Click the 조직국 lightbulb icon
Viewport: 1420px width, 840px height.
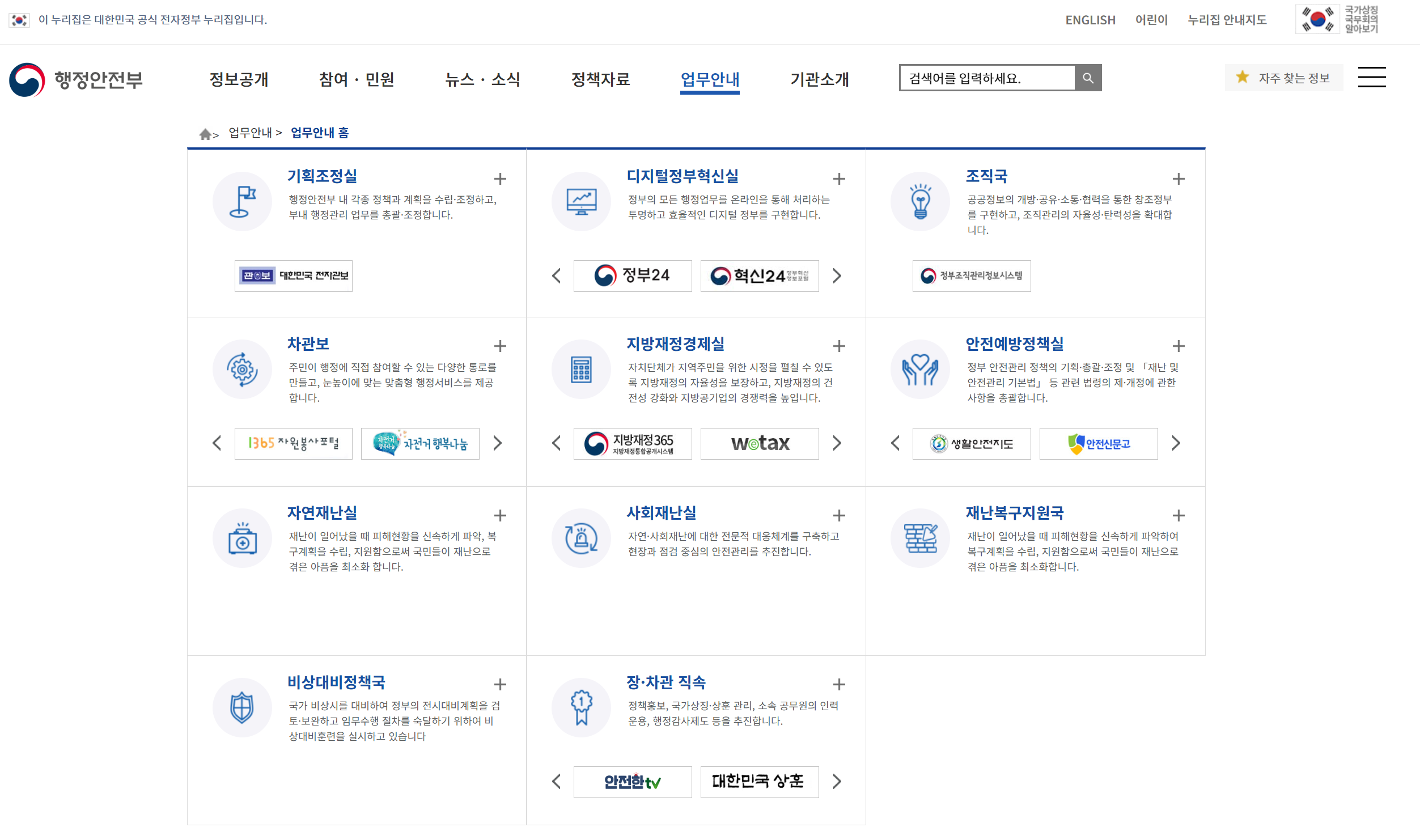click(x=919, y=201)
